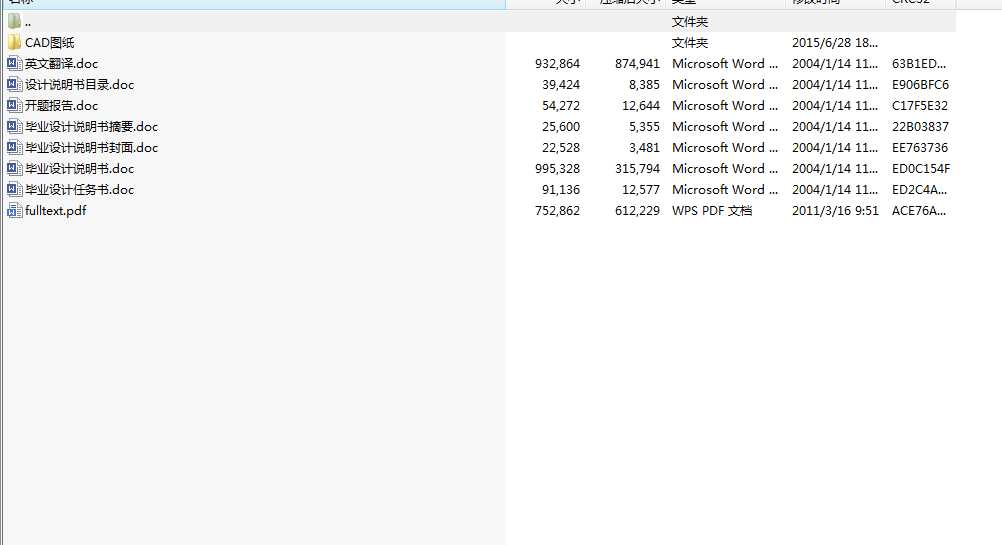
Task: Click the 文件夹 type in the CAD图纸 row
Action: pyautogui.click(x=690, y=43)
